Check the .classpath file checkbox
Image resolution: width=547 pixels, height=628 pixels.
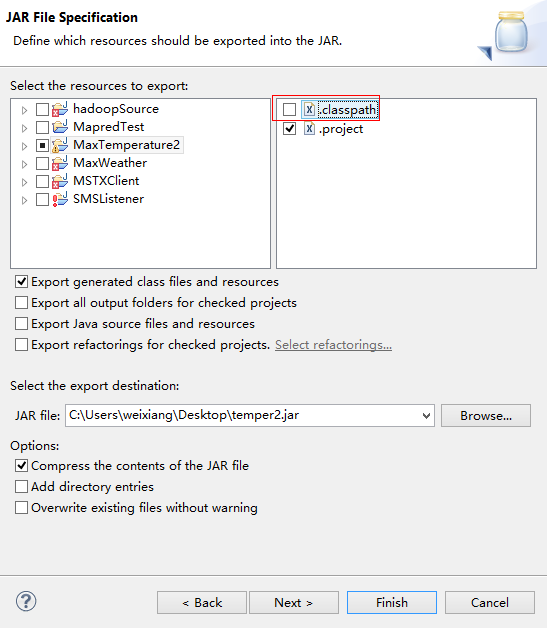(x=290, y=109)
